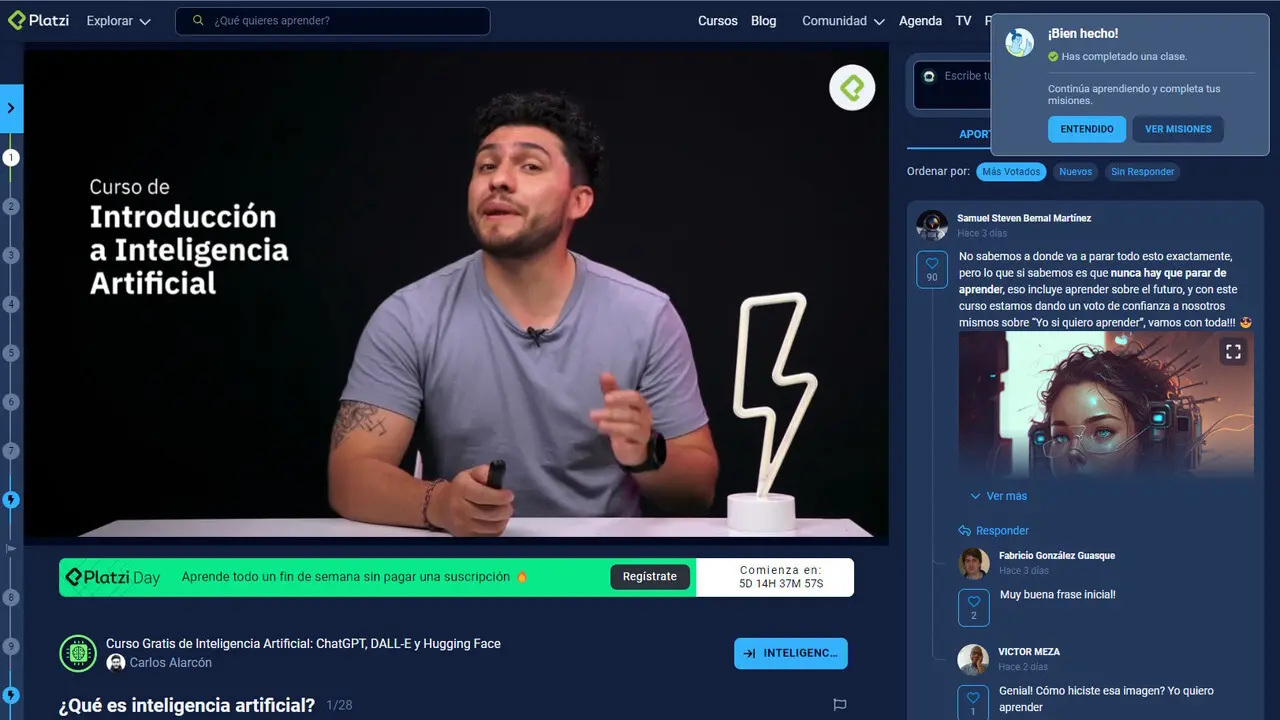
Task: Open the Curso Gratis de Inteligencia Artificial link
Action: 303,644
